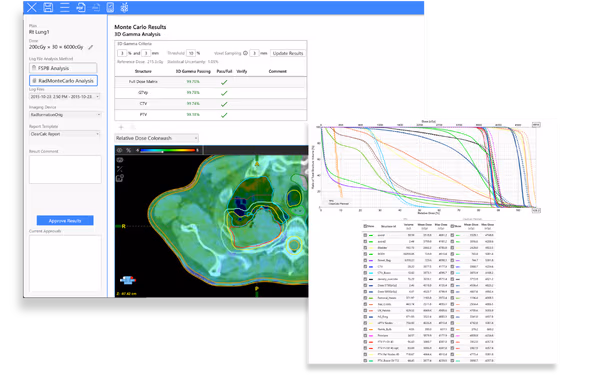Click the rainbow colorwash scale bar
Viewport: 600px width, 376px height.
point(168,150)
